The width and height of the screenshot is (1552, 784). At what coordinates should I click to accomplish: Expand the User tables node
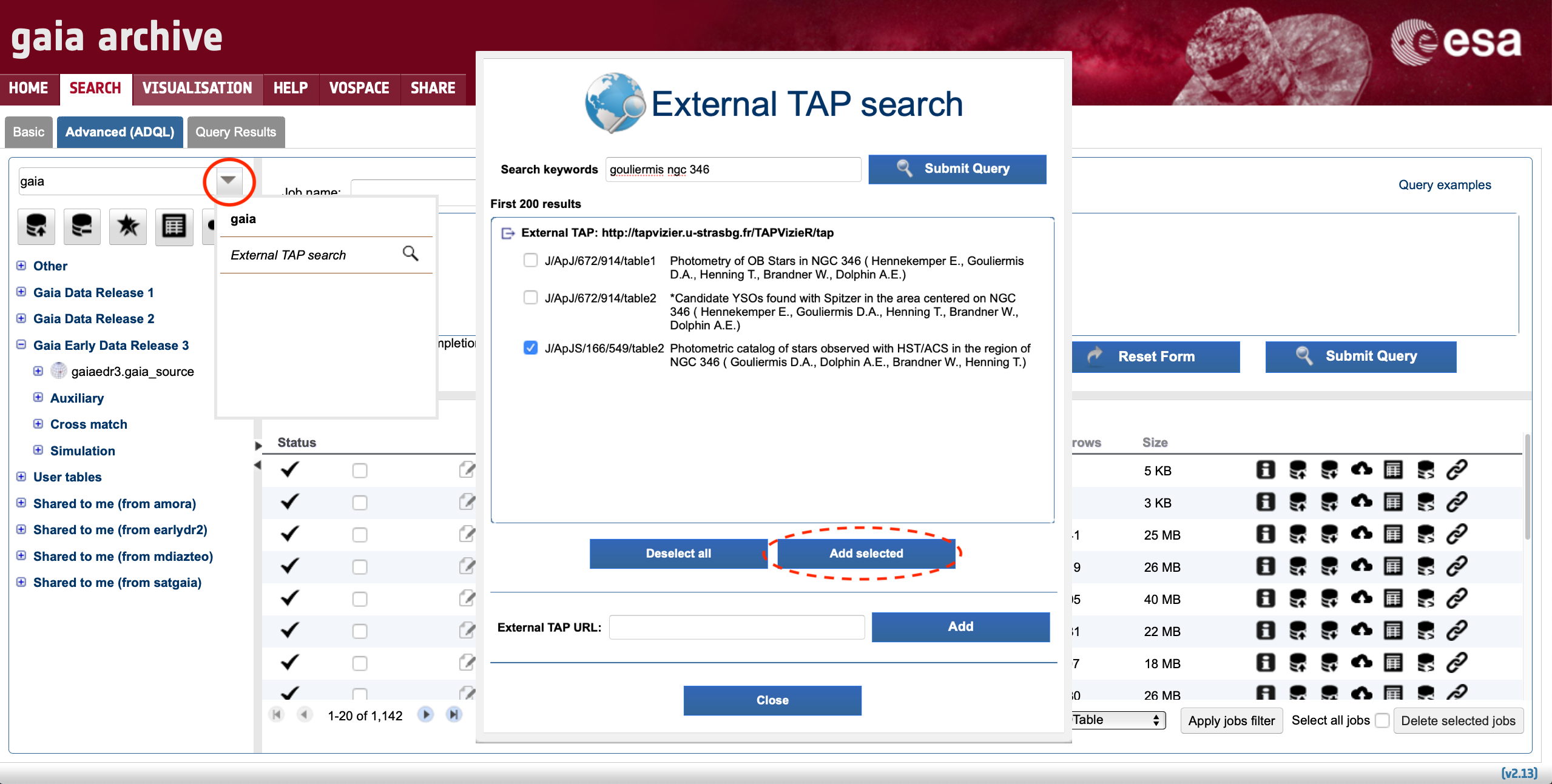click(21, 477)
